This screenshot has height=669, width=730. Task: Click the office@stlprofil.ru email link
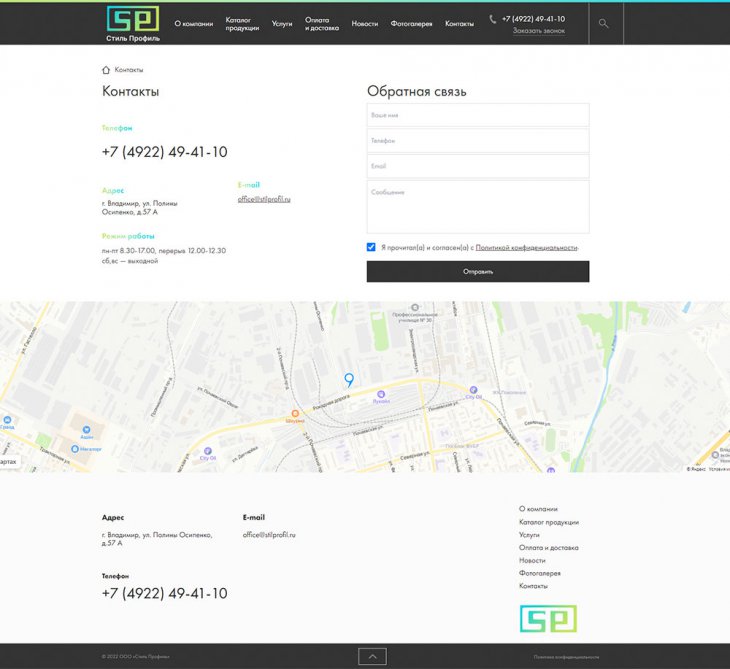(263, 199)
